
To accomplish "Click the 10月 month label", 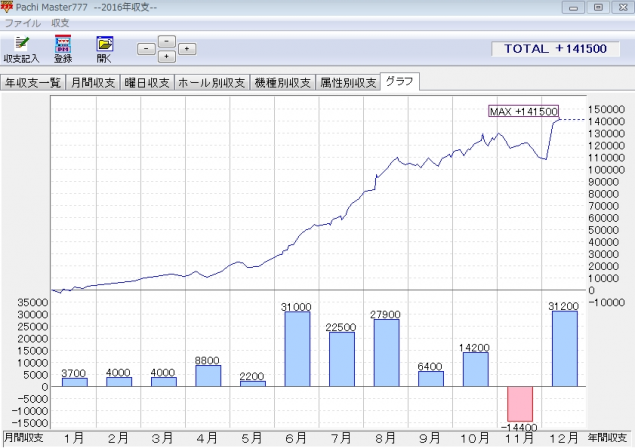I will 475,438.
